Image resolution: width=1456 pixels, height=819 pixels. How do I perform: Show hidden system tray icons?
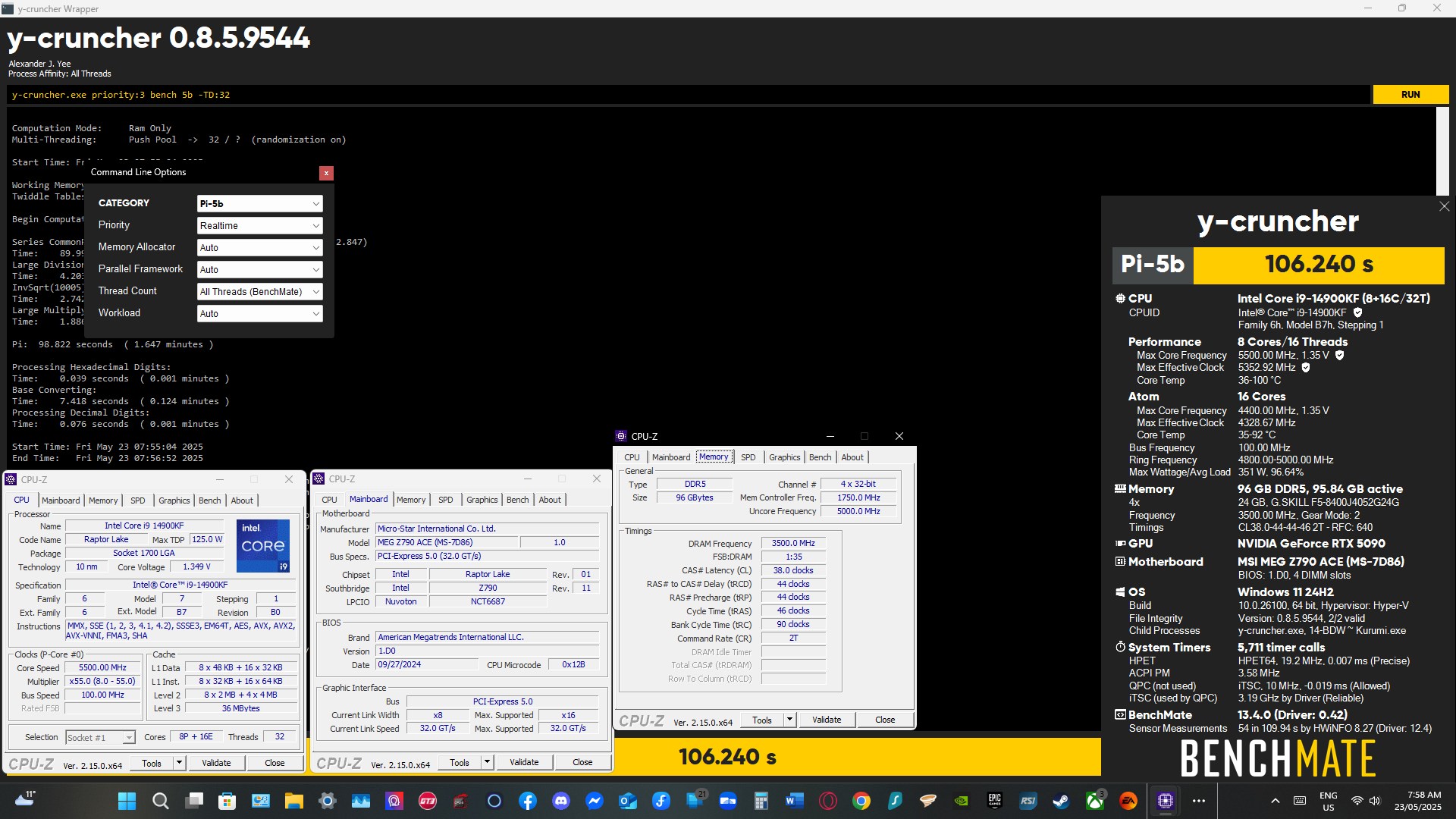[1276, 801]
